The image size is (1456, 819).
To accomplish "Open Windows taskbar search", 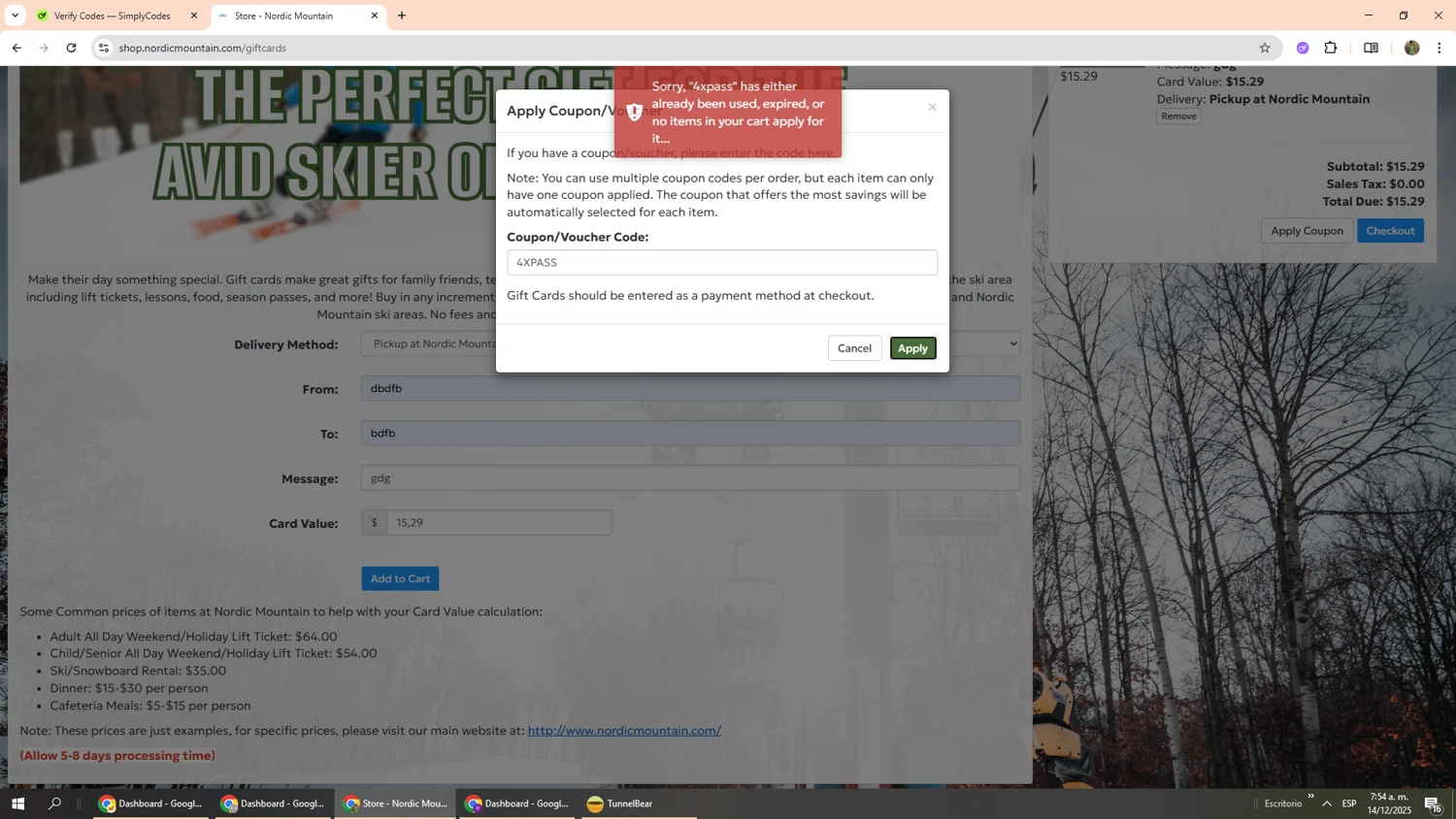I will tap(54, 803).
